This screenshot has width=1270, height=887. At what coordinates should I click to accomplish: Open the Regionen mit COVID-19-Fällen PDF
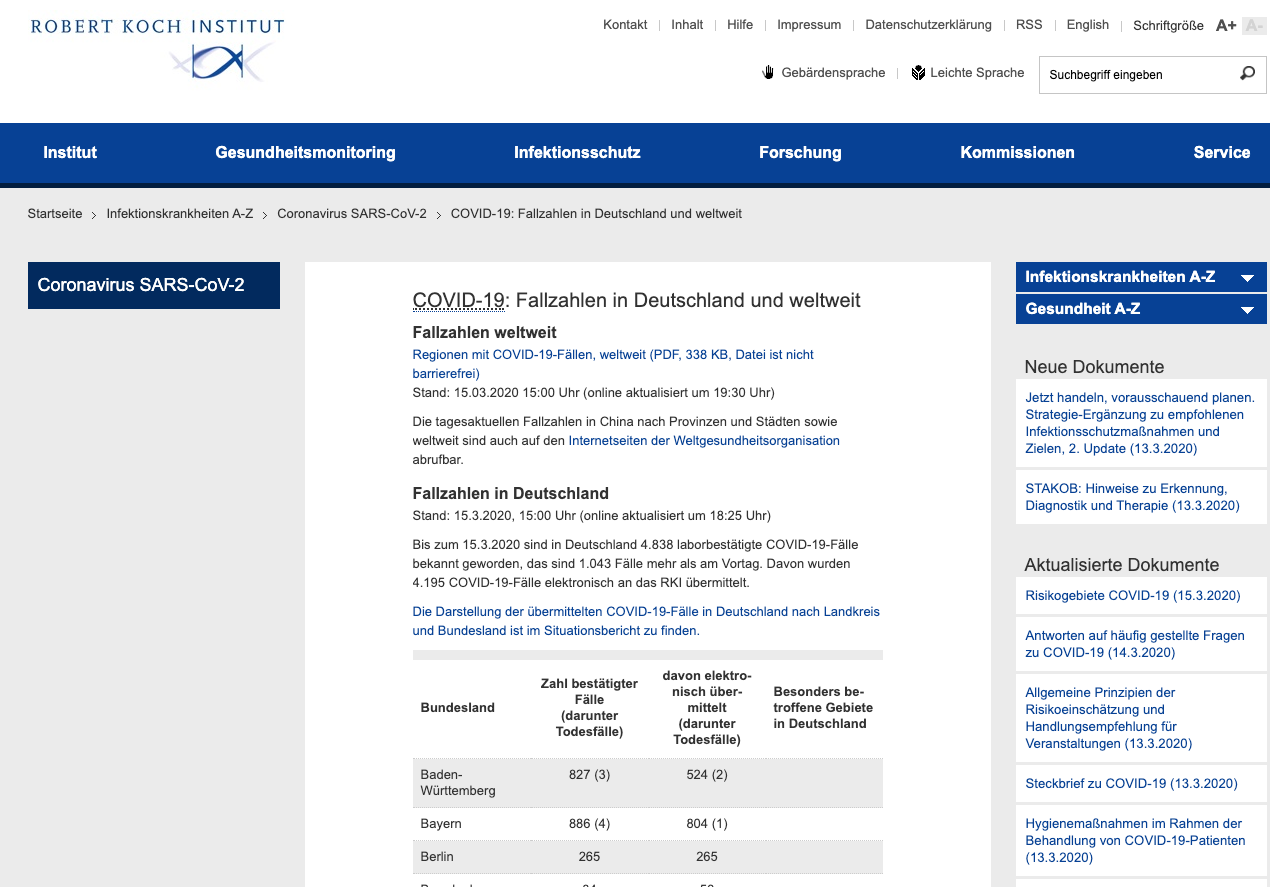(x=613, y=364)
